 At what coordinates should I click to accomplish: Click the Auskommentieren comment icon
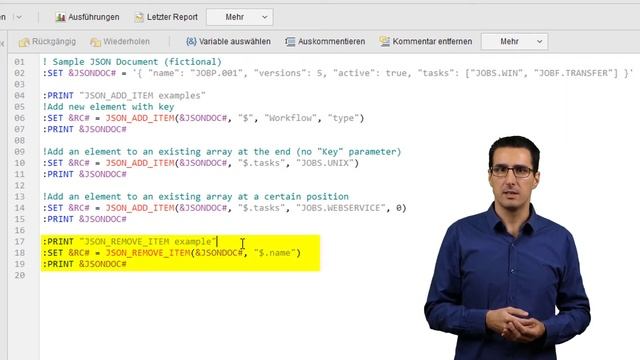click(x=290, y=42)
